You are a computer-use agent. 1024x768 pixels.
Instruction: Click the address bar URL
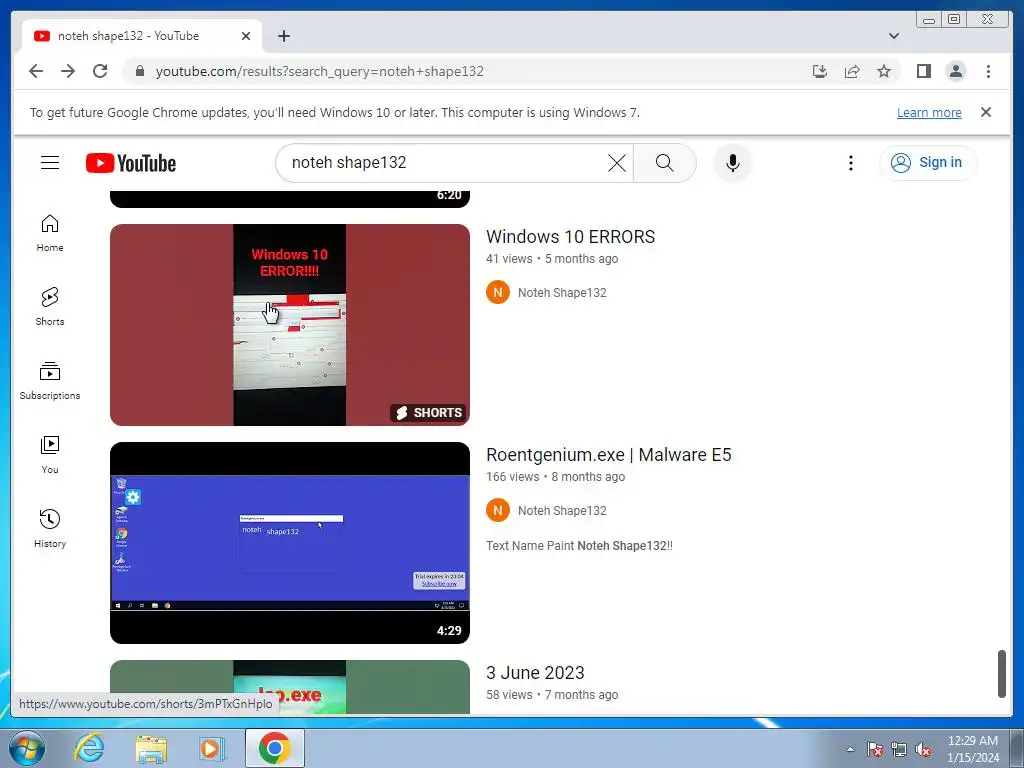[319, 71]
